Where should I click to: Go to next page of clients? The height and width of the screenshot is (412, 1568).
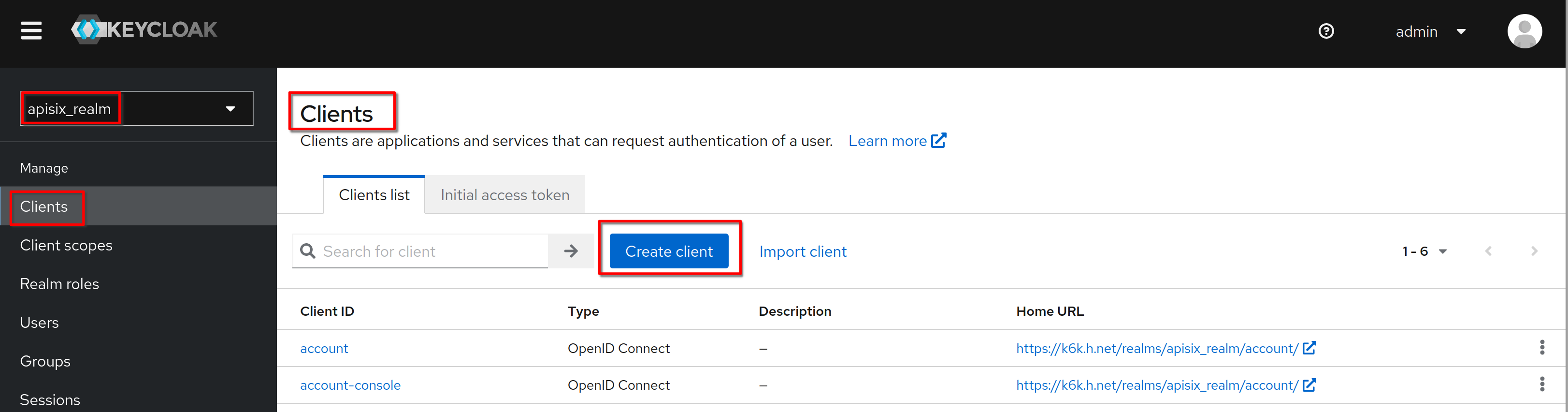[x=1534, y=251]
